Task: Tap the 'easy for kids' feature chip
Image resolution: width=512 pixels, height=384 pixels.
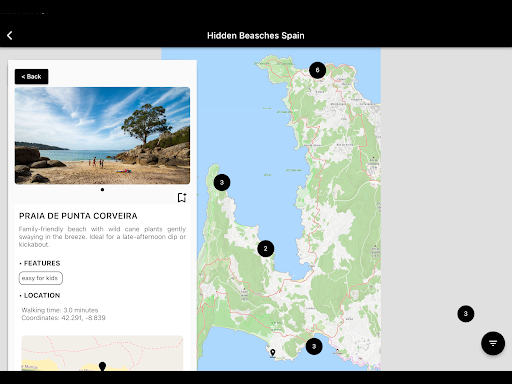Action: point(40,278)
